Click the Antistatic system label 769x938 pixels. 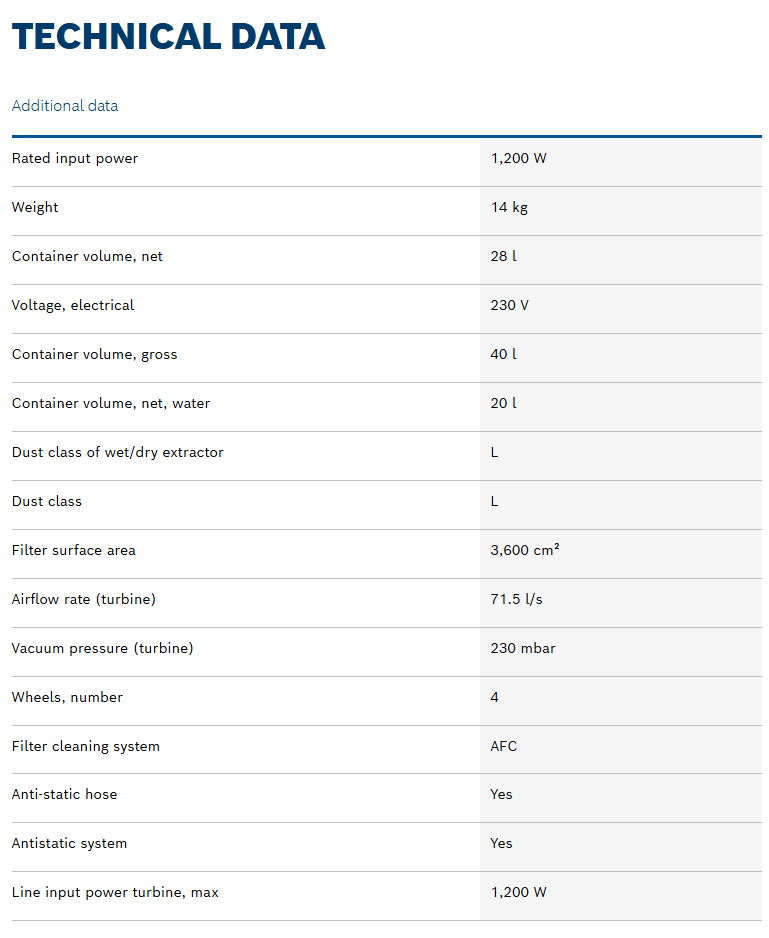tap(69, 843)
